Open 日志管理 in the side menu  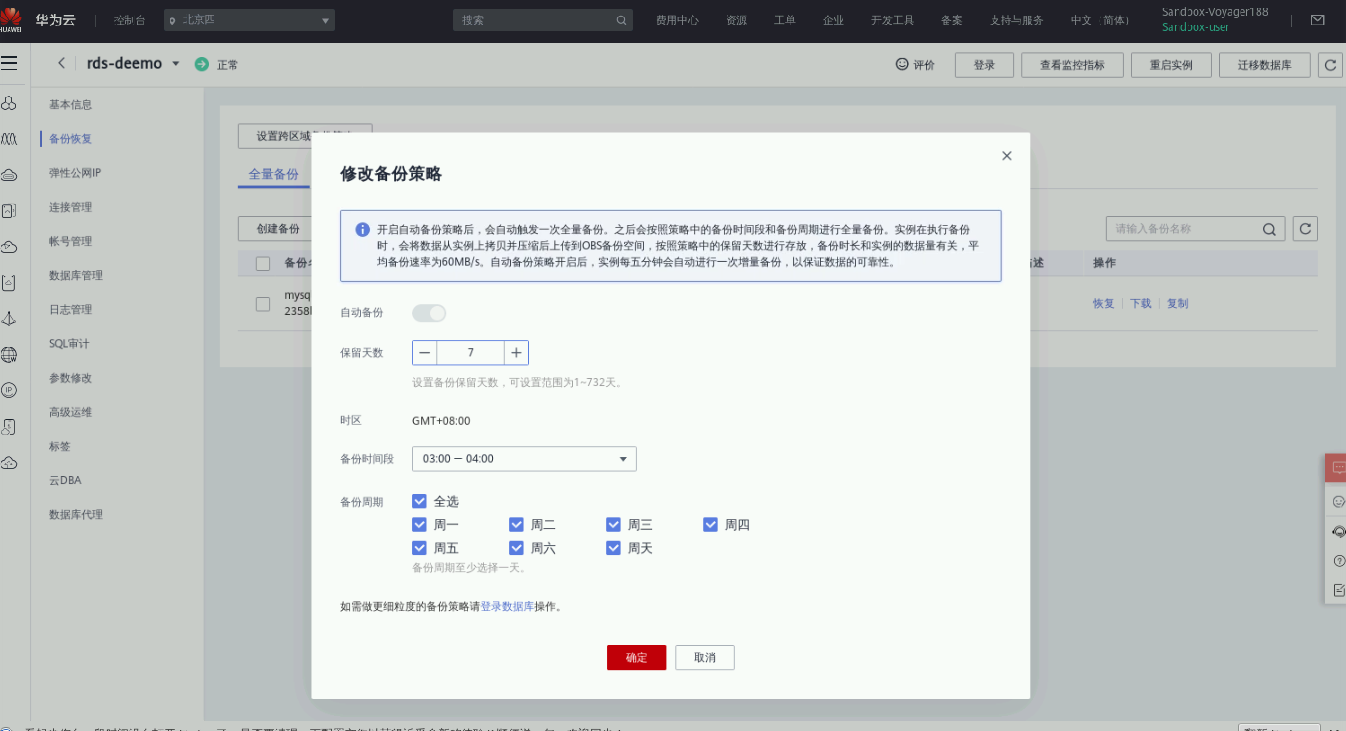click(x=71, y=310)
